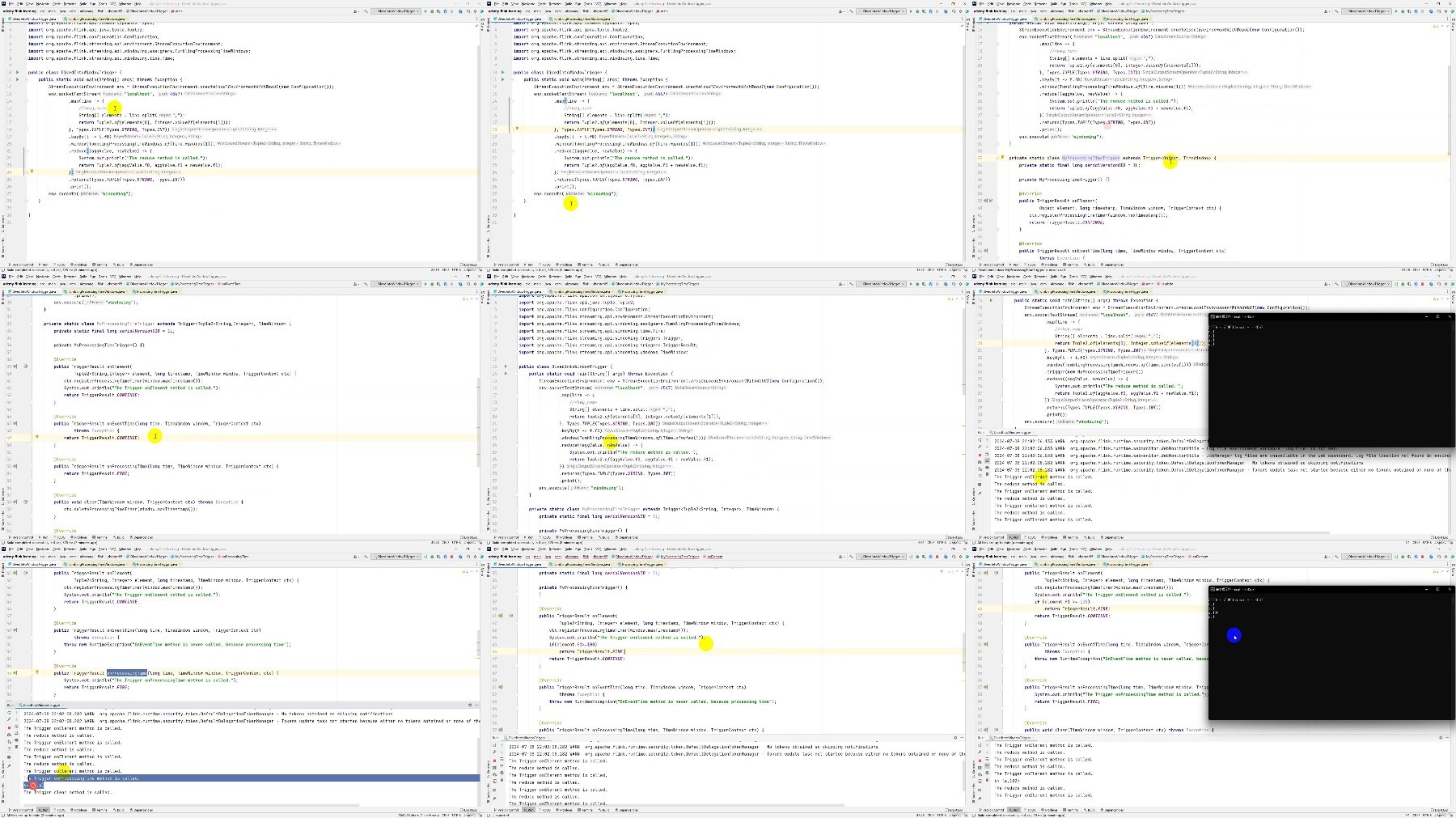Screen dimensions: 1456x818
Task: Open the Build tool window tab in top-middle frame
Action: pyautogui.click(x=604, y=265)
